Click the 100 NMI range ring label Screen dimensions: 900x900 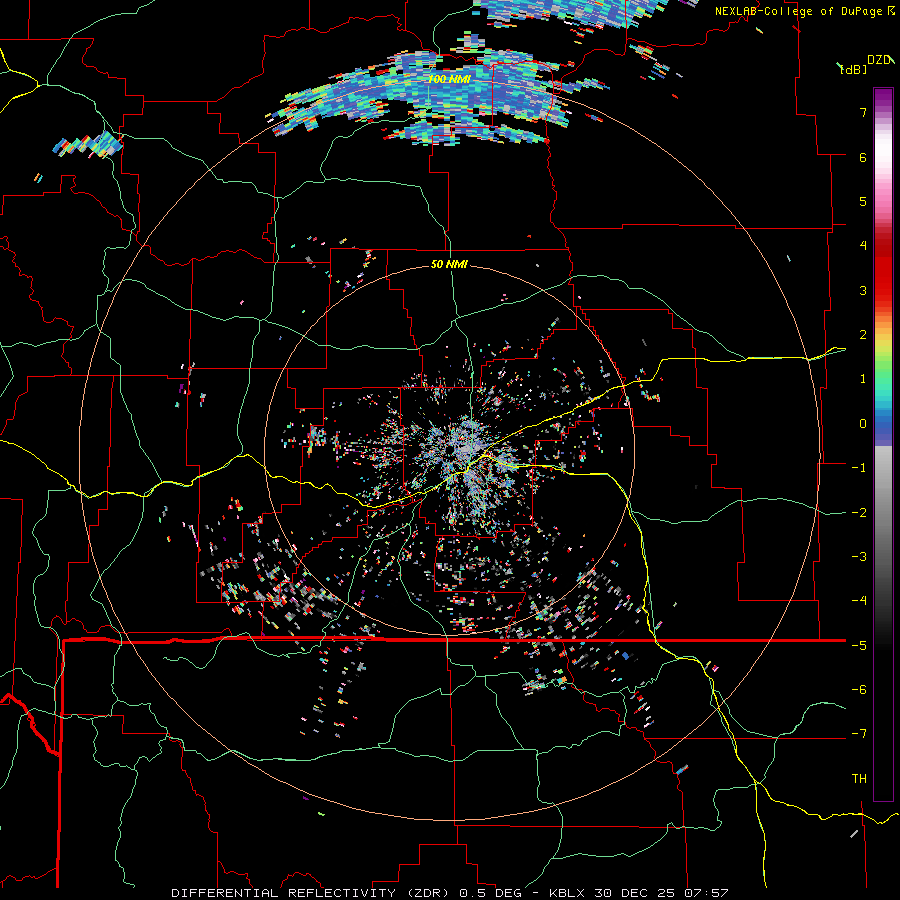click(449, 79)
